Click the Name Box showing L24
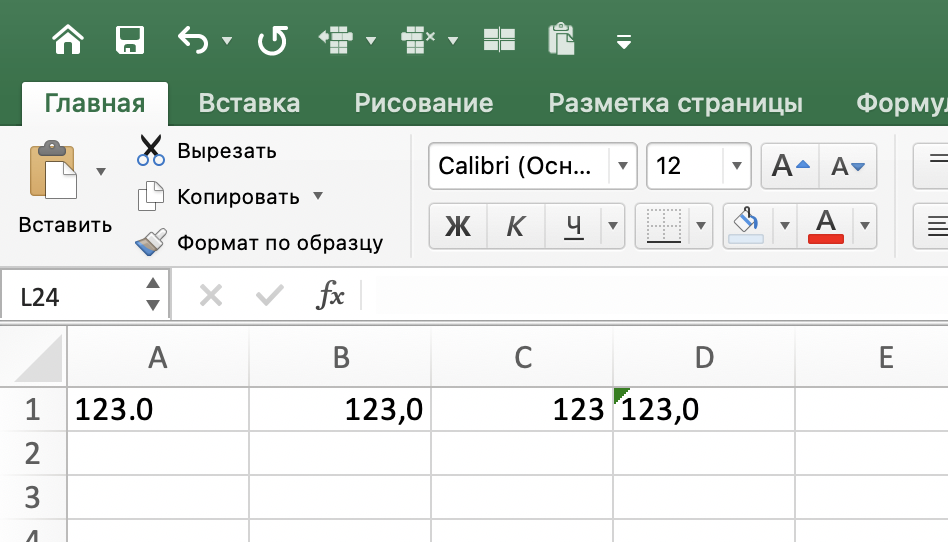 [x=73, y=296]
